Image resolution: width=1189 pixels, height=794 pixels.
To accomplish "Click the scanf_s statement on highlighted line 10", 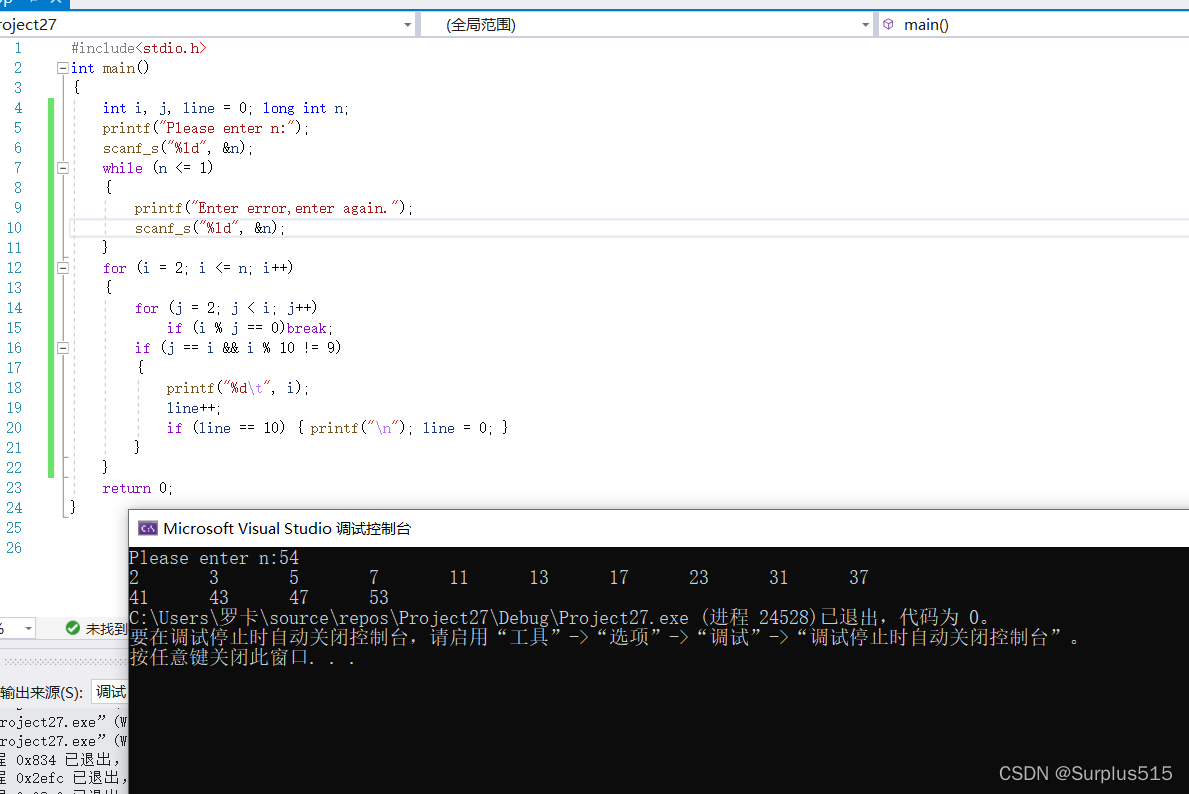I will pyautogui.click(x=209, y=228).
